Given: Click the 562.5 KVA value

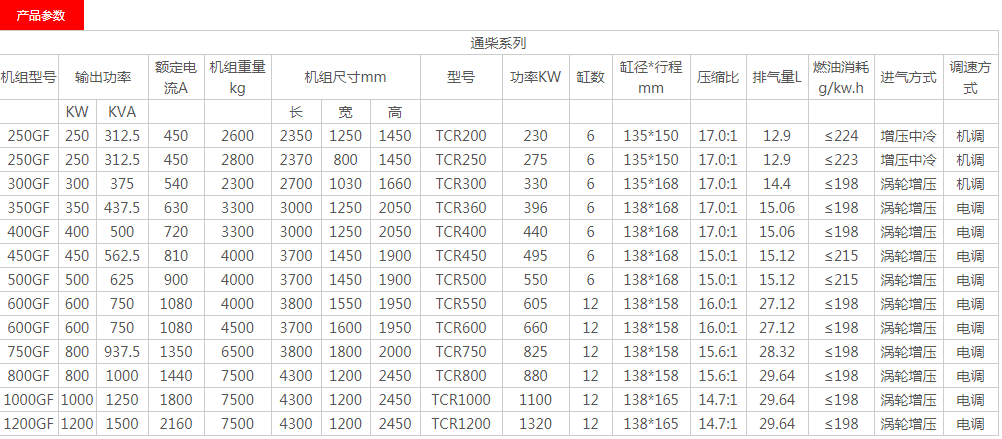Looking at the screenshot, I should tap(122, 256).
